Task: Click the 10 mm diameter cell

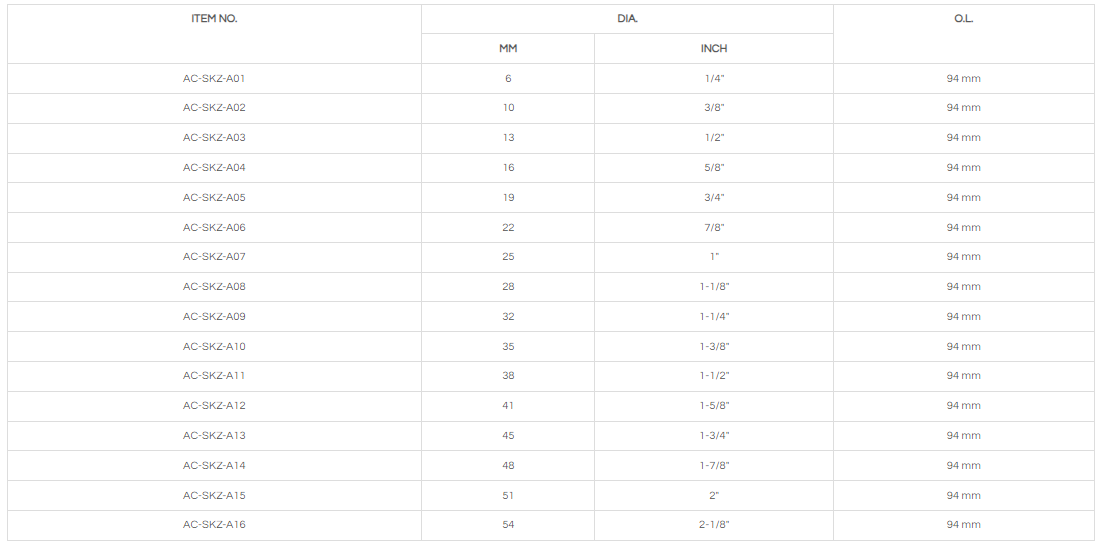Action: point(508,108)
